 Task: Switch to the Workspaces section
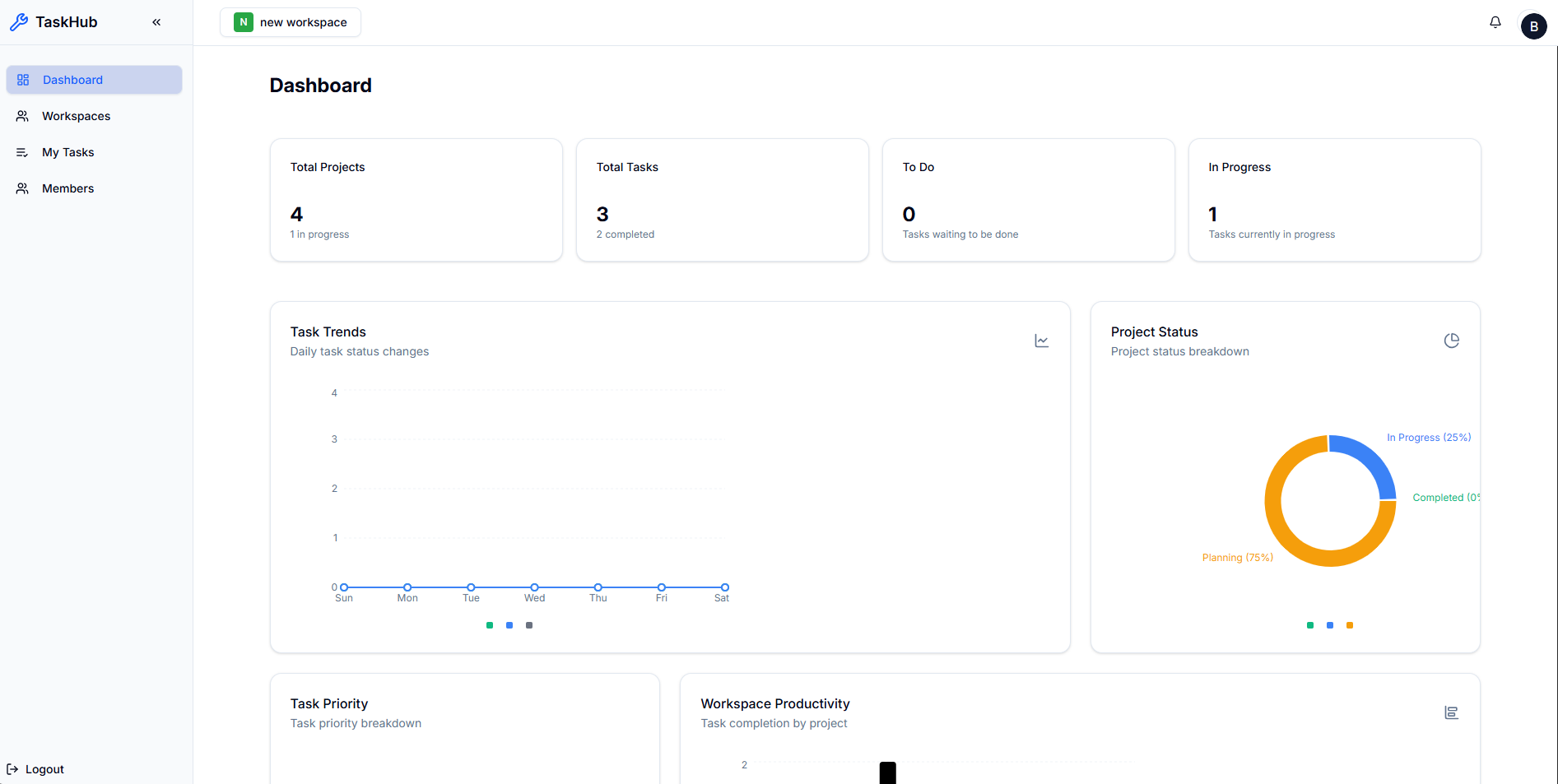77,115
